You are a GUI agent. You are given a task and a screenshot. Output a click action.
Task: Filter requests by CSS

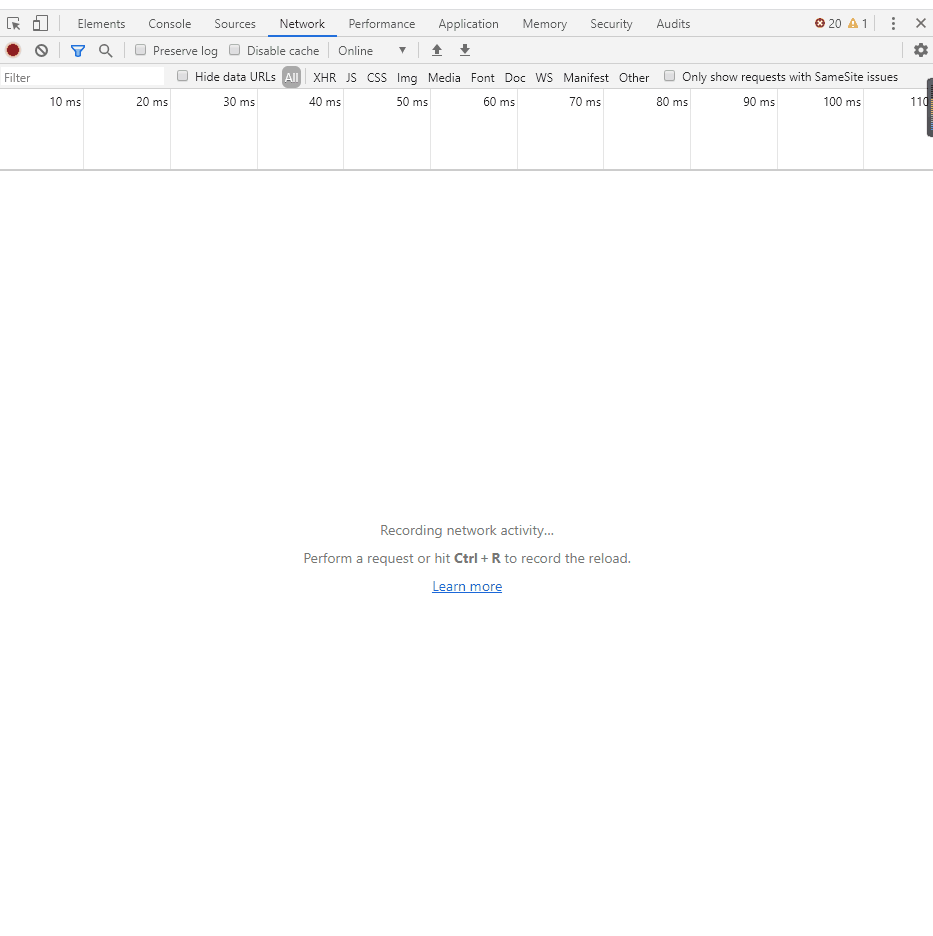tap(377, 78)
